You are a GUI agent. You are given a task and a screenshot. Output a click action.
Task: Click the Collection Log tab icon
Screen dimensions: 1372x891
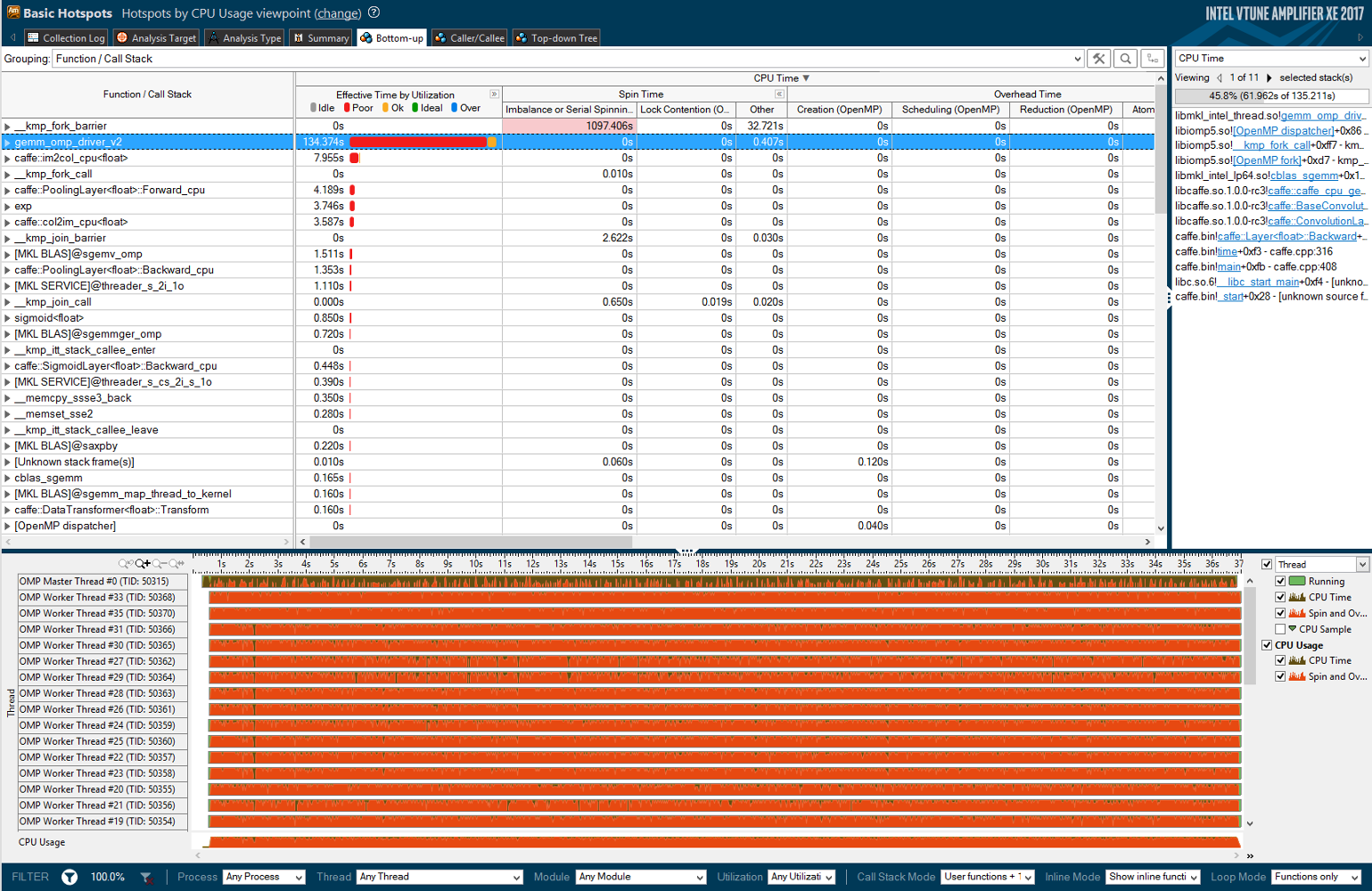(33, 37)
